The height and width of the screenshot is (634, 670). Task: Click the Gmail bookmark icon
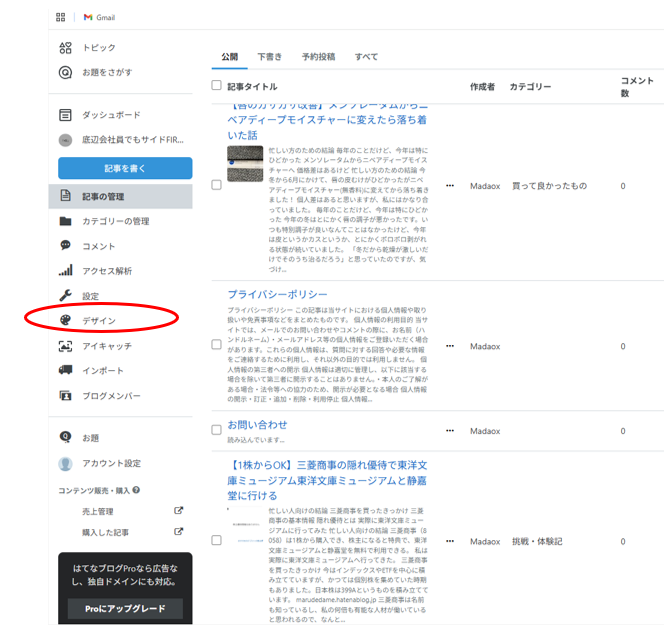click(88, 17)
